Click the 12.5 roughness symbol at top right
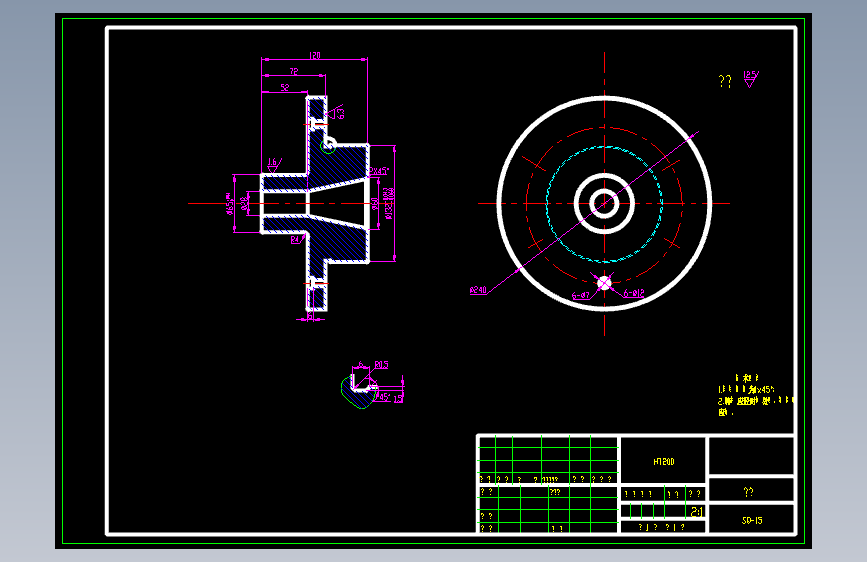867x562 pixels. click(751, 79)
